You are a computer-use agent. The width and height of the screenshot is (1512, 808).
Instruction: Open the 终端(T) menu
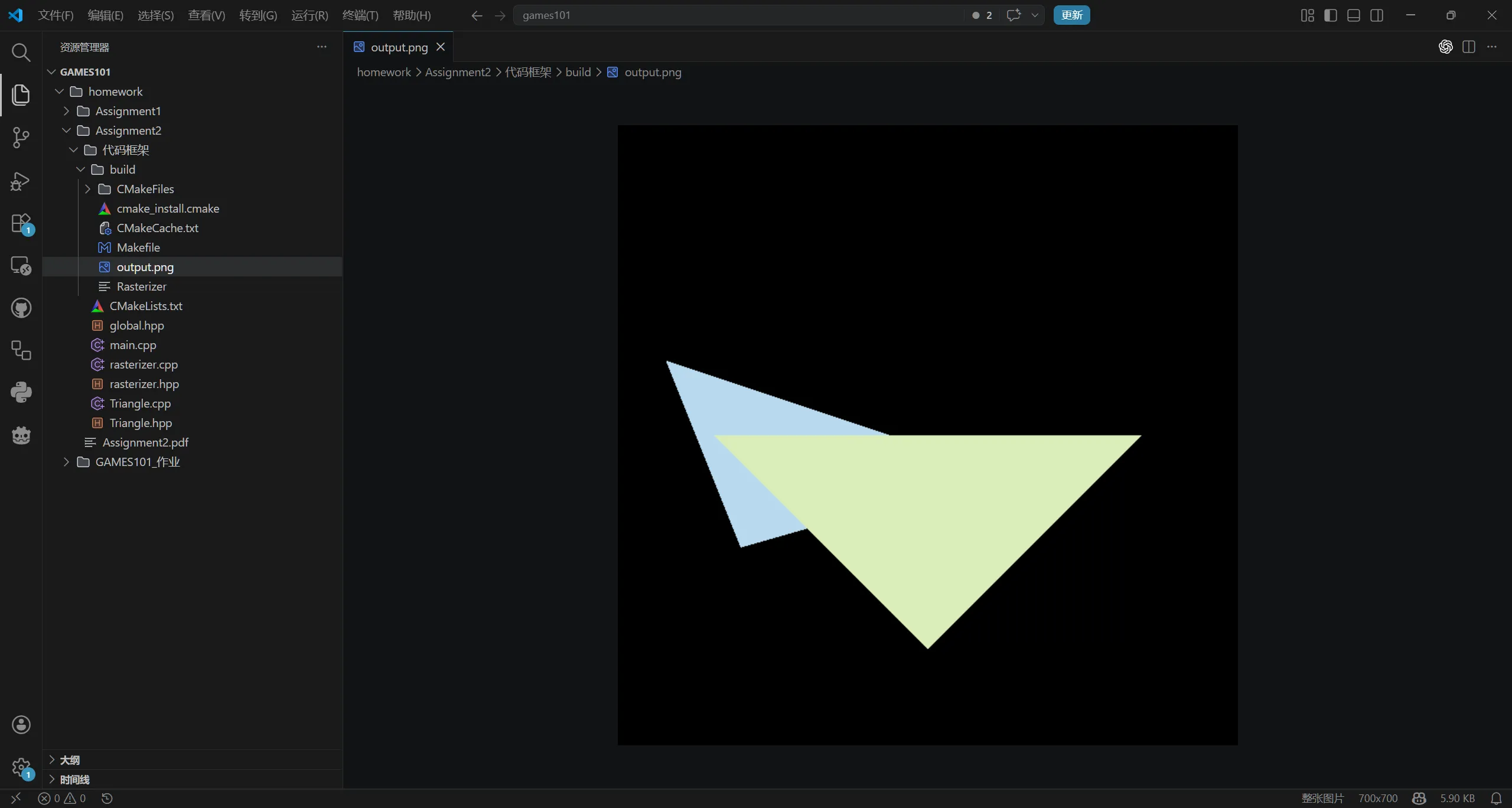click(x=360, y=15)
